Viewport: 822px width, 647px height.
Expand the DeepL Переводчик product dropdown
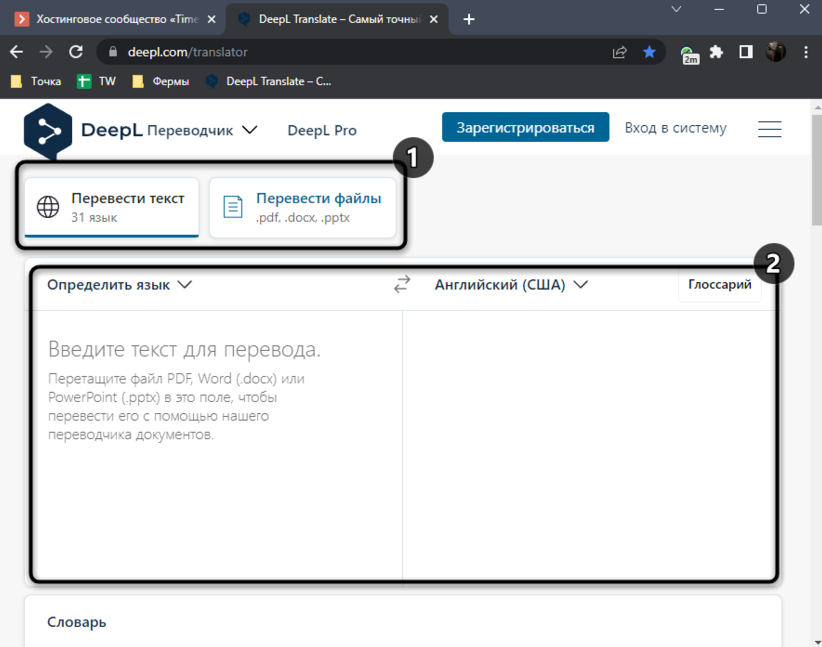pyautogui.click(x=202, y=130)
